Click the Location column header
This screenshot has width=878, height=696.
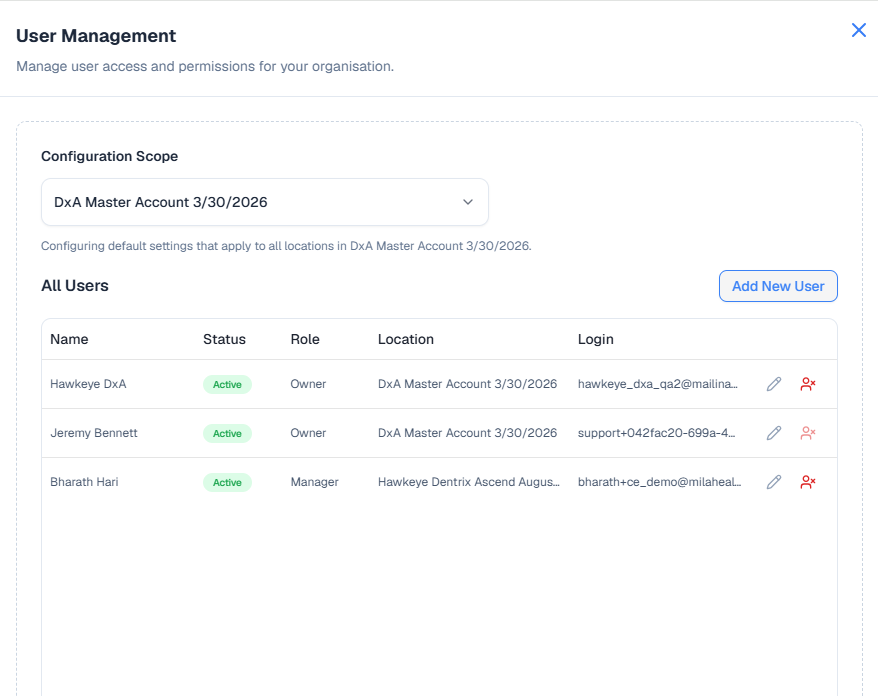pyautogui.click(x=405, y=339)
